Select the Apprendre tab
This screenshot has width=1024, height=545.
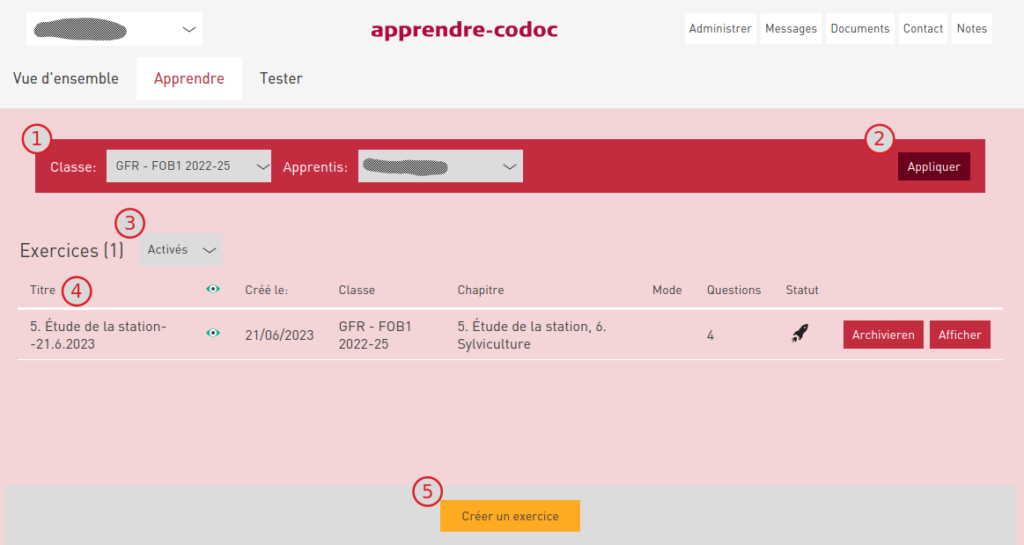coord(189,78)
